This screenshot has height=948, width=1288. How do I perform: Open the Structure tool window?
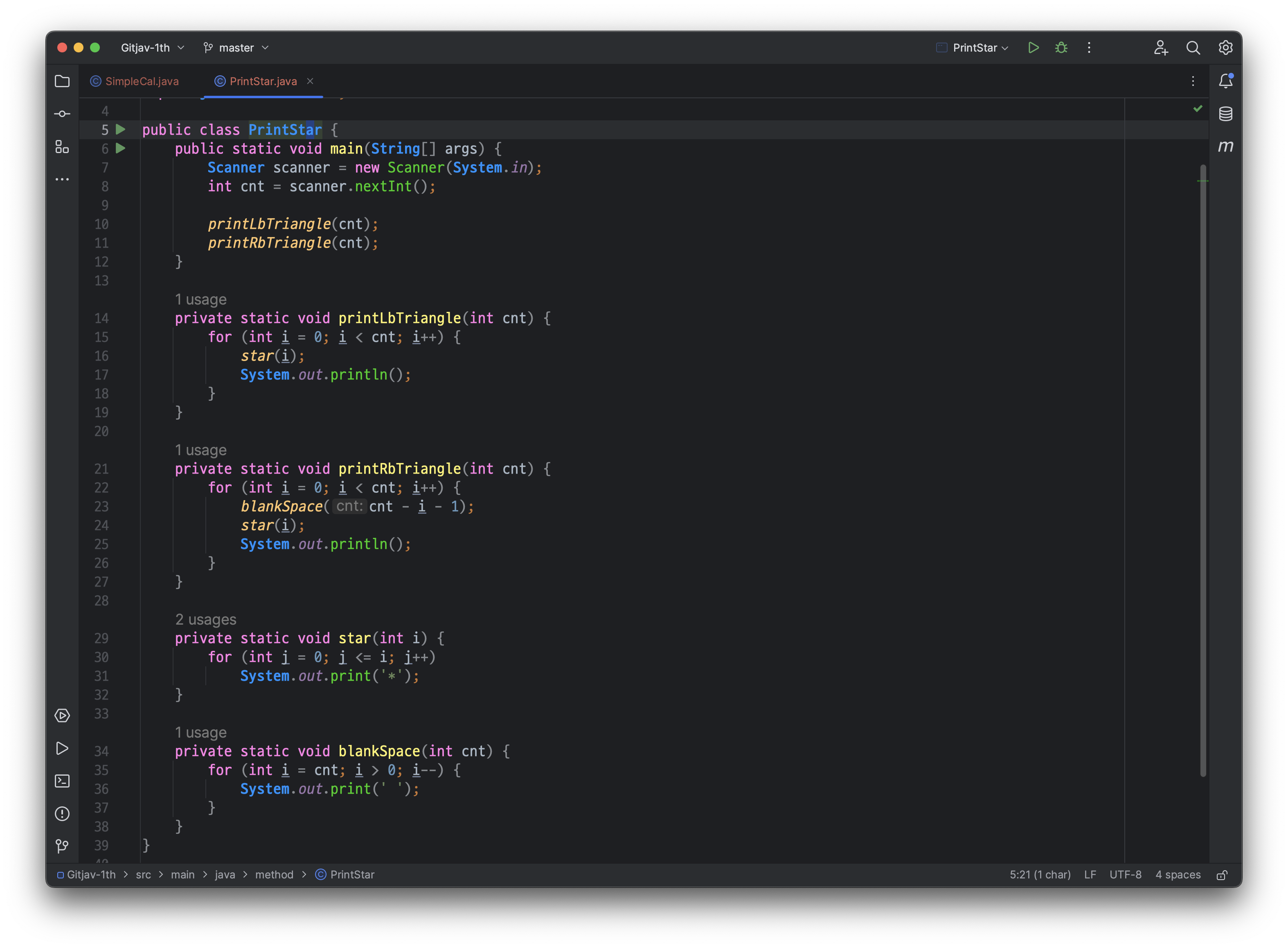pyautogui.click(x=62, y=147)
